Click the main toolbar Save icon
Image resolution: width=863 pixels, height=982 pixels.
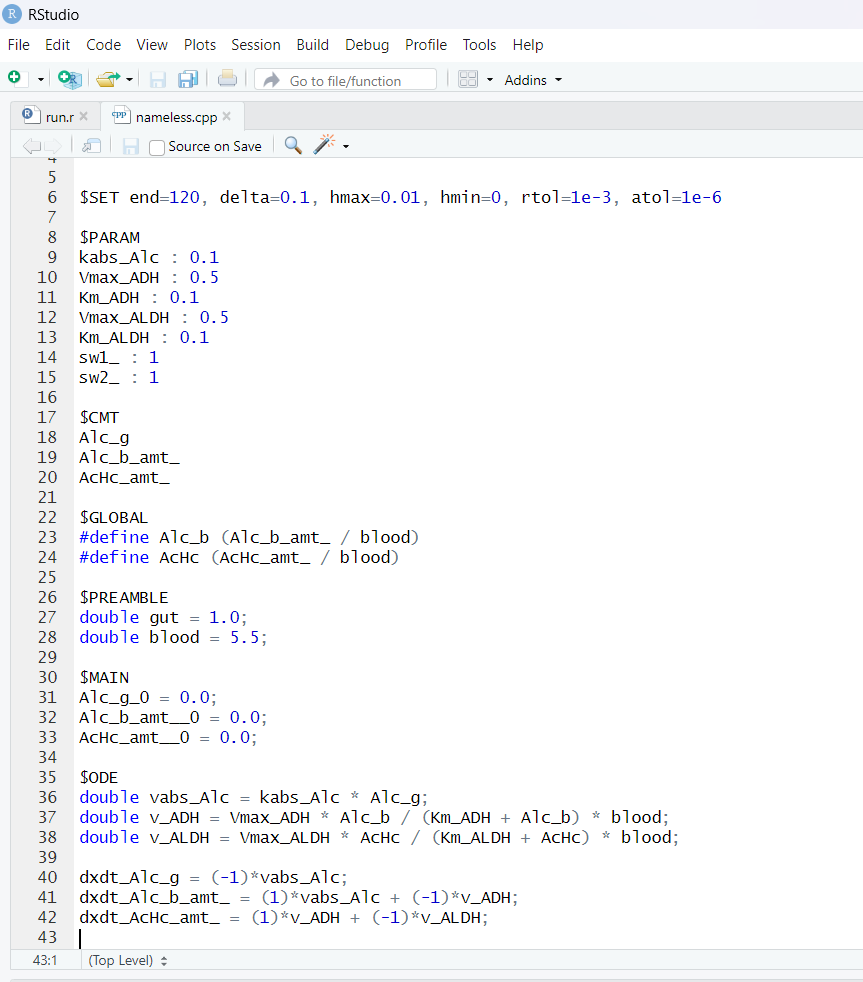[x=158, y=80]
